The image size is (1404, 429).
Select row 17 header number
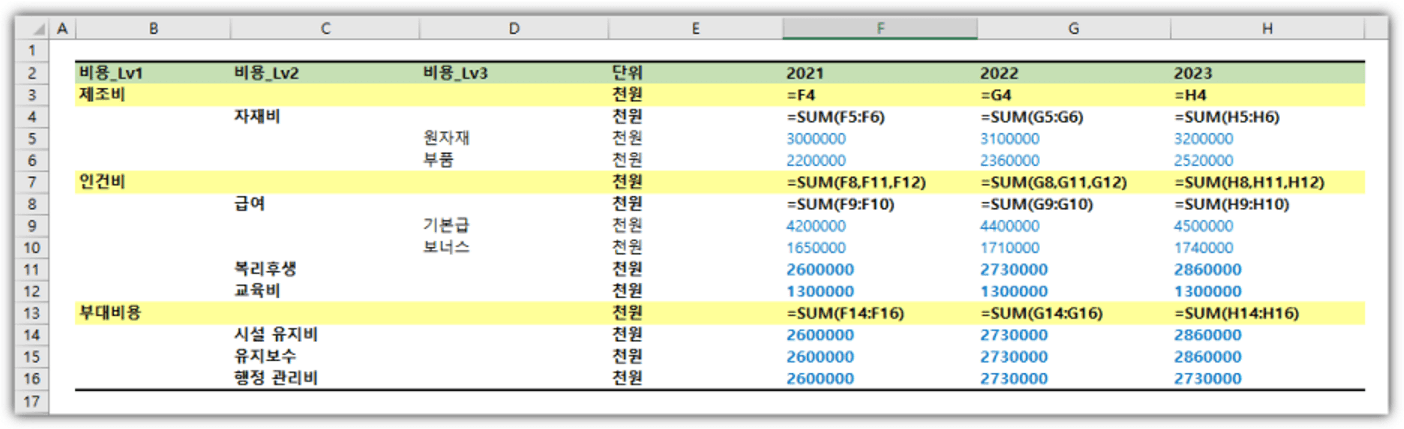pos(31,400)
